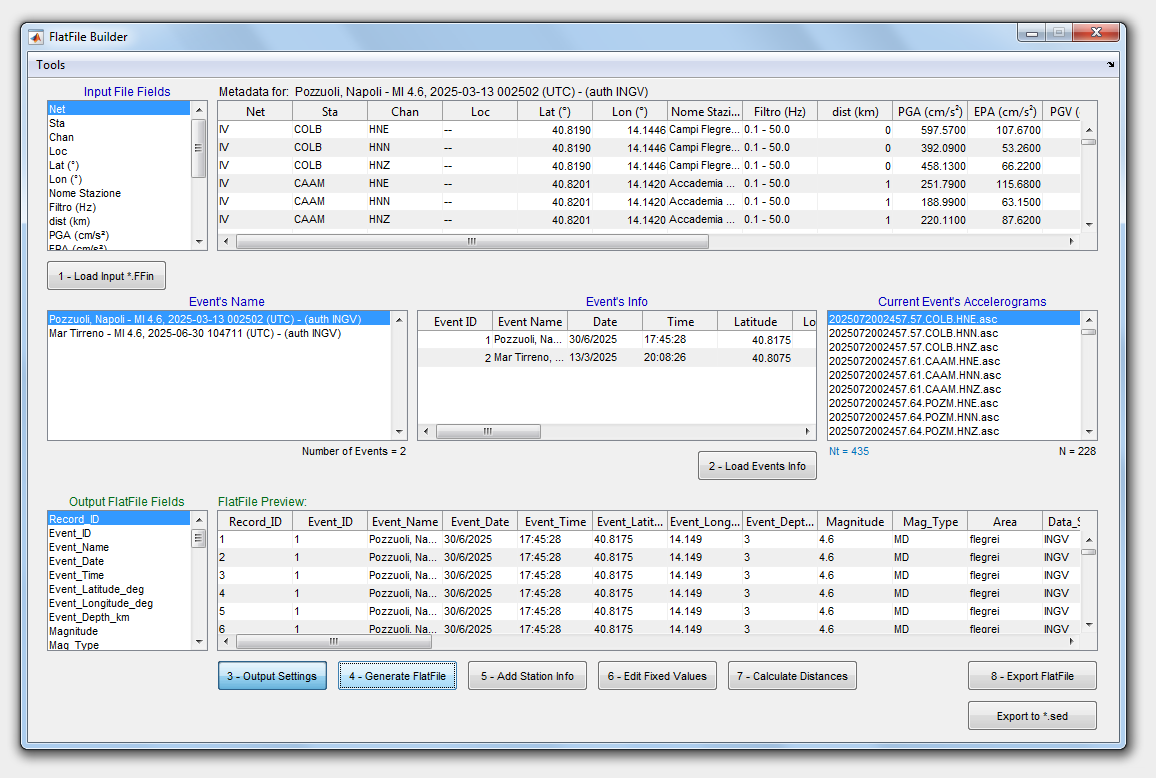Select 'Nome Stazione' in Input File Fields
Image resolution: width=1156 pixels, height=778 pixels.
85,193
